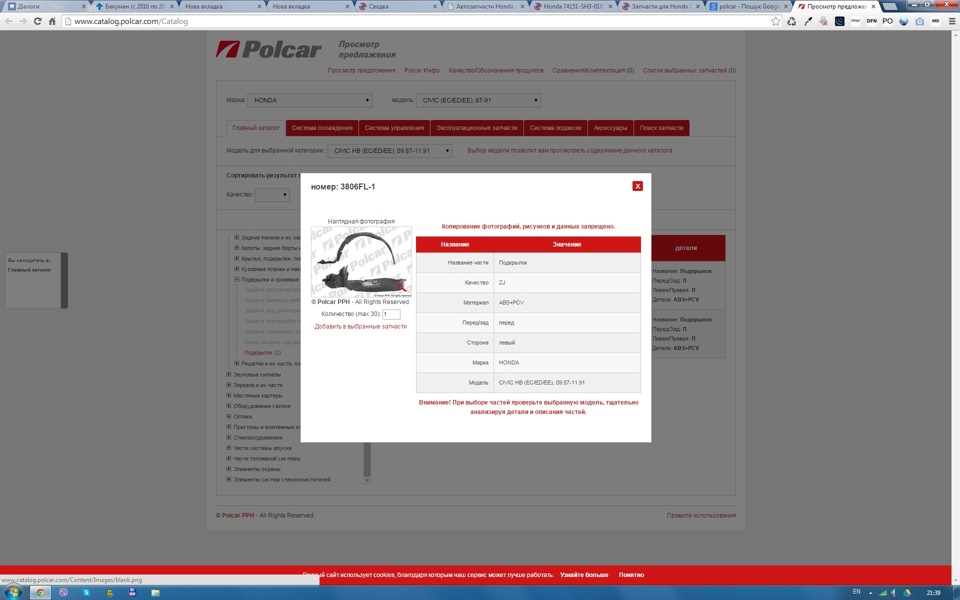The image size is (960, 600).
Task: Click the quantity input field
Action: pos(391,314)
